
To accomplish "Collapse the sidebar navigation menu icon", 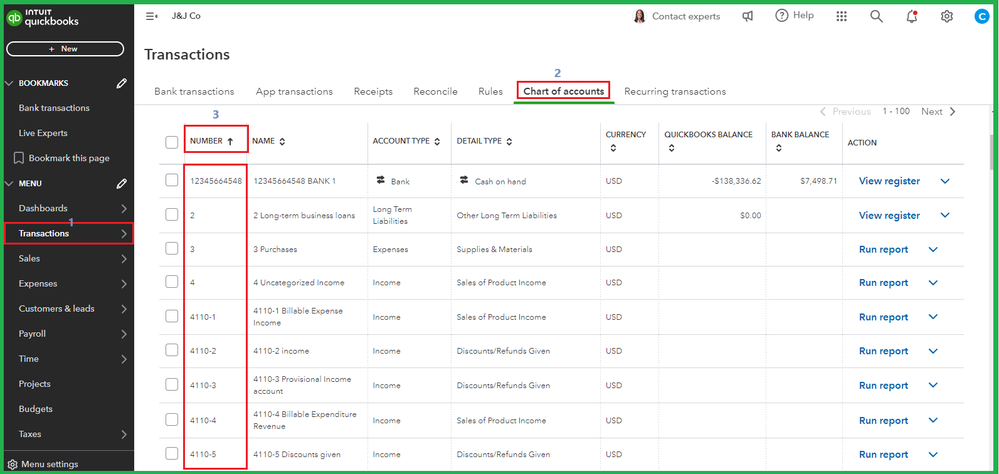I will pyautogui.click(x=152, y=16).
